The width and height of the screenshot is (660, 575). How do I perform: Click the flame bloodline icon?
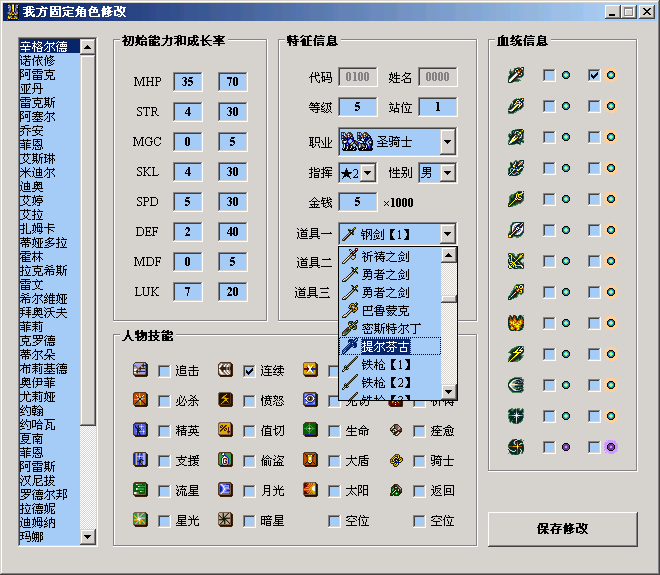(516, 323)
